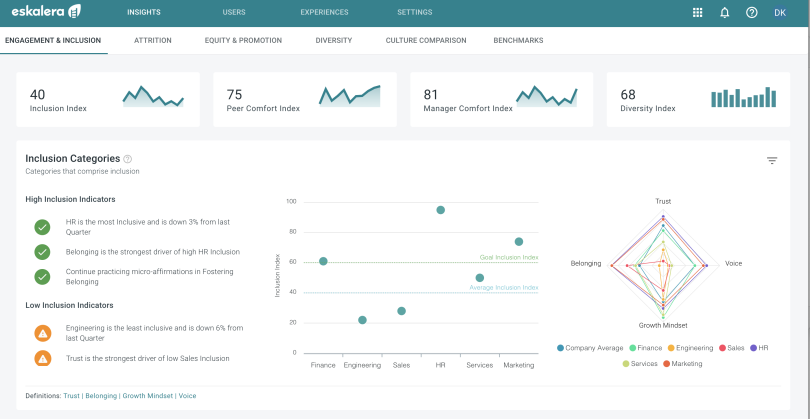Open the Inclusion Categories filter icon
The width and height of the screenshot is (810, 419).
tap(772, 161)
